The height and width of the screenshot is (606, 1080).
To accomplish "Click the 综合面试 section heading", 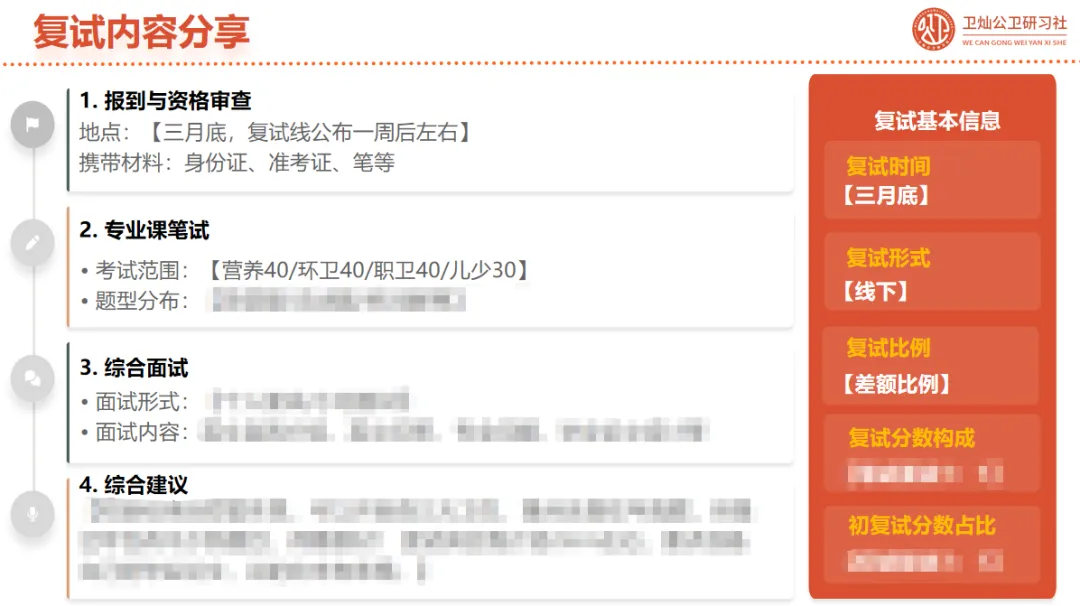I will click(134, 368).
